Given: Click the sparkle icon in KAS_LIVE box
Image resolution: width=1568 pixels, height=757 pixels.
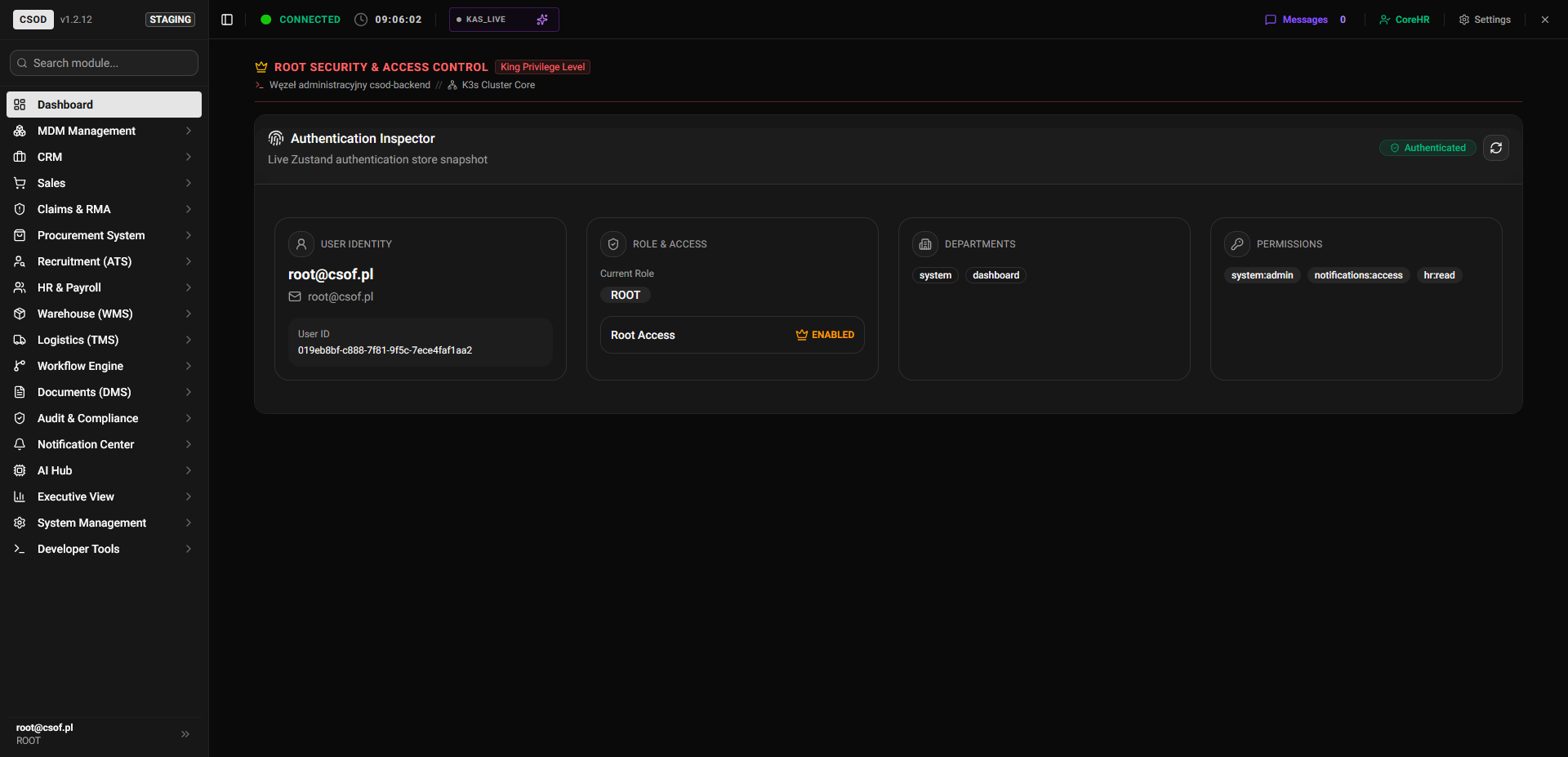Looking at the screenshot, I should point(542,20).
